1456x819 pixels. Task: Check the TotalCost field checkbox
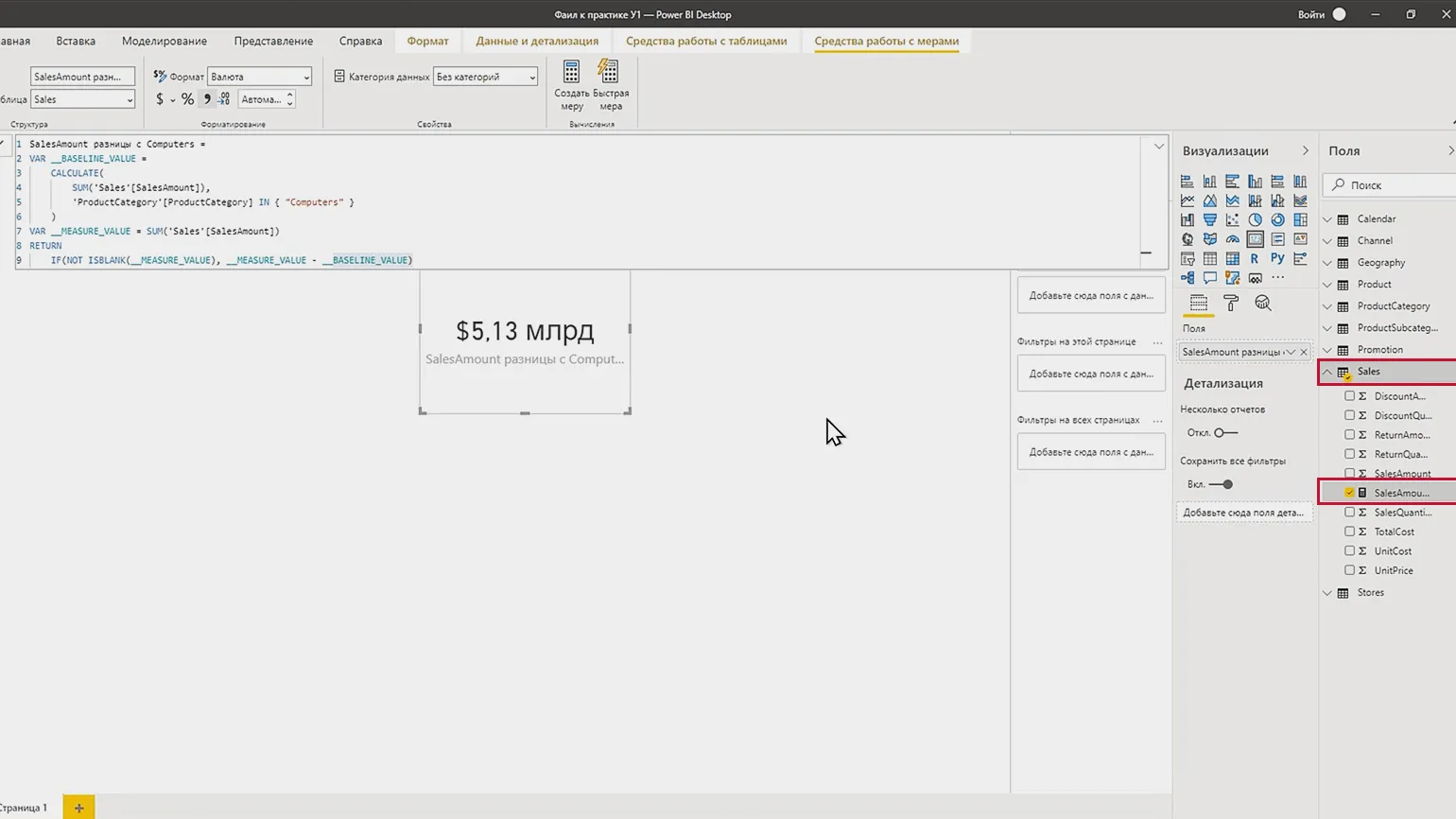coord(1349,531)
